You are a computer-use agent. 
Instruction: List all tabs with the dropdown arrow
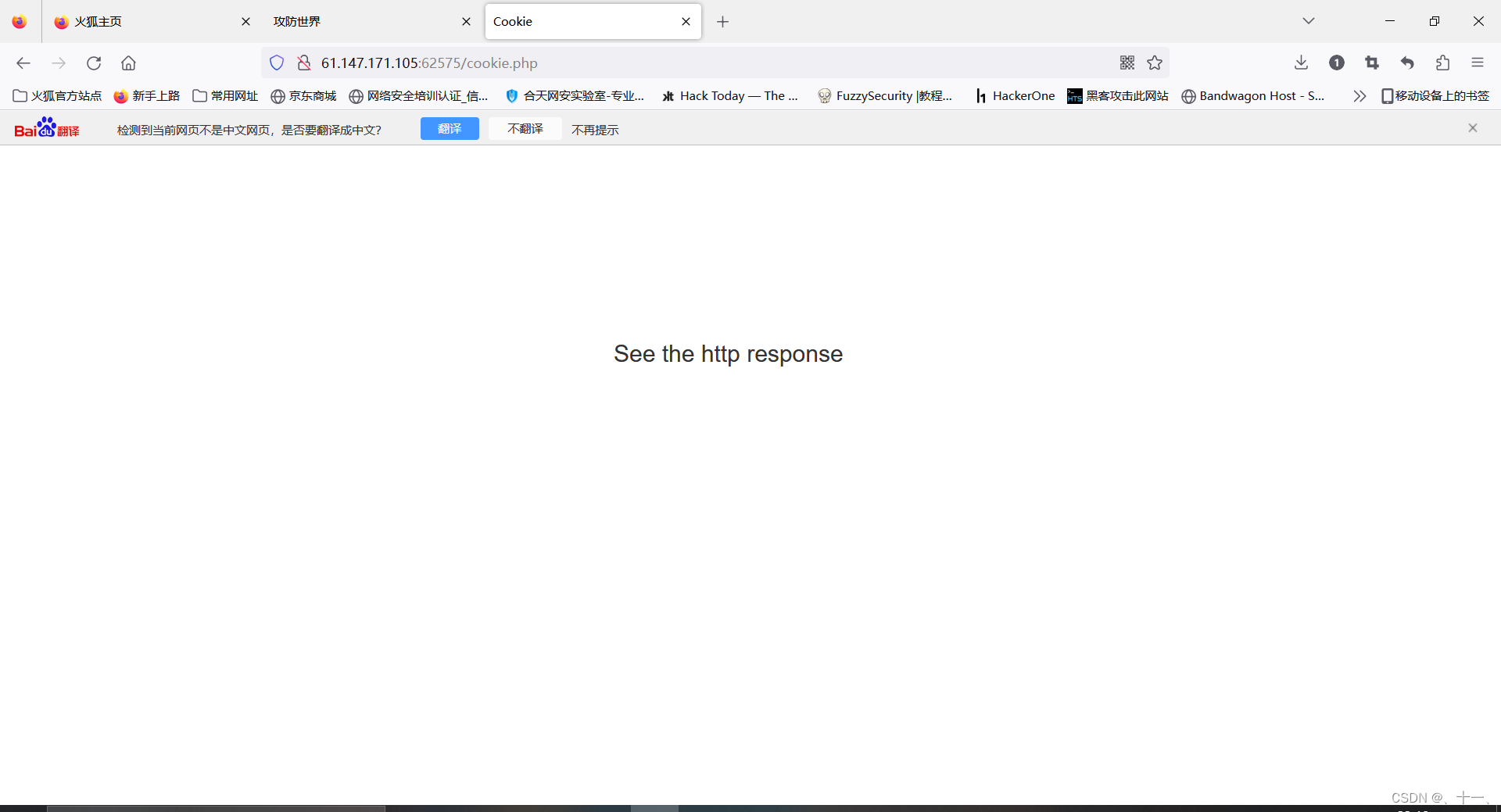coord(1309,21)
